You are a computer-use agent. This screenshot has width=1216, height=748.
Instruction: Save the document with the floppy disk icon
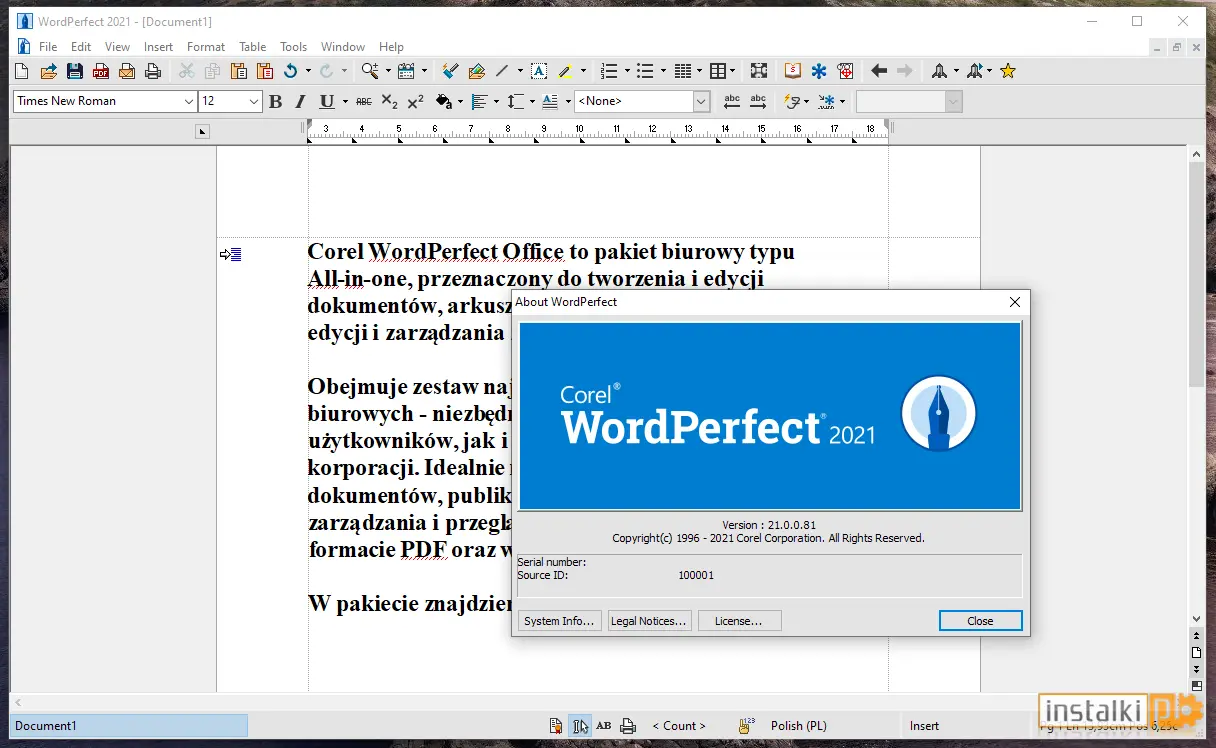point(74,71)
